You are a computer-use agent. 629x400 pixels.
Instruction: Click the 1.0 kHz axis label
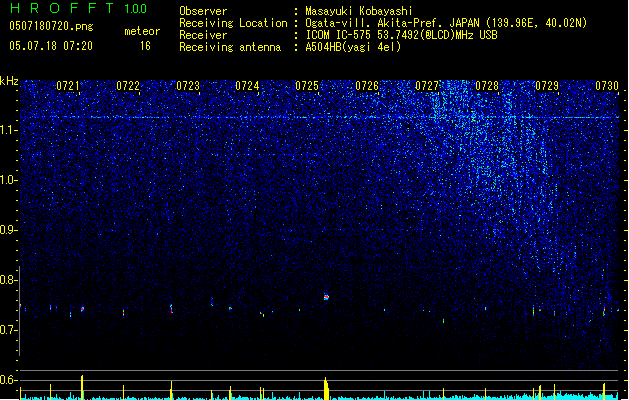pos(8,180)
